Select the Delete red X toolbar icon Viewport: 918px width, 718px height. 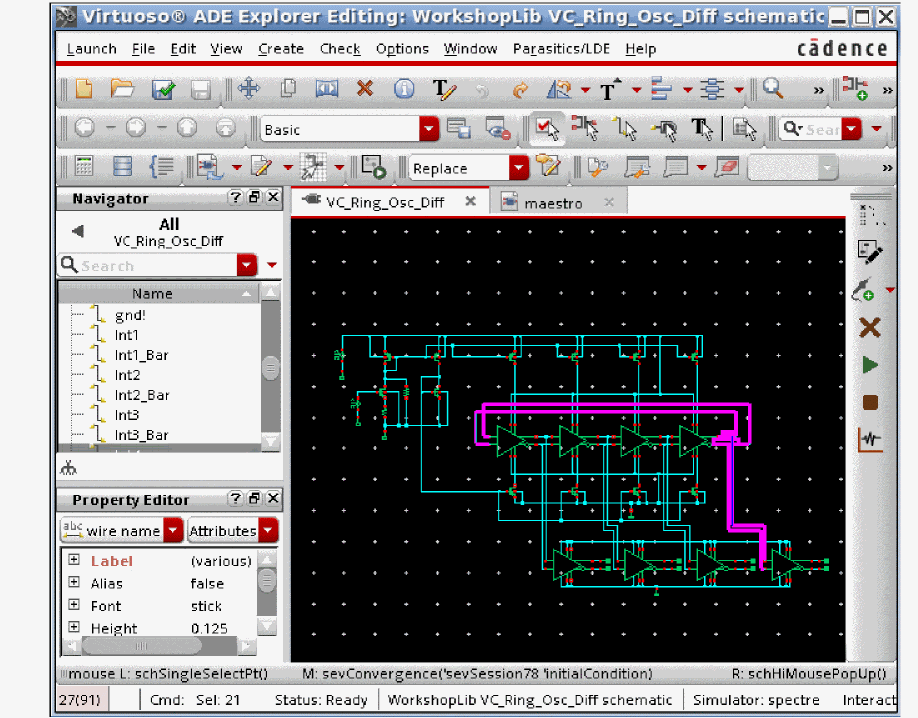click(x=365, y=89)
